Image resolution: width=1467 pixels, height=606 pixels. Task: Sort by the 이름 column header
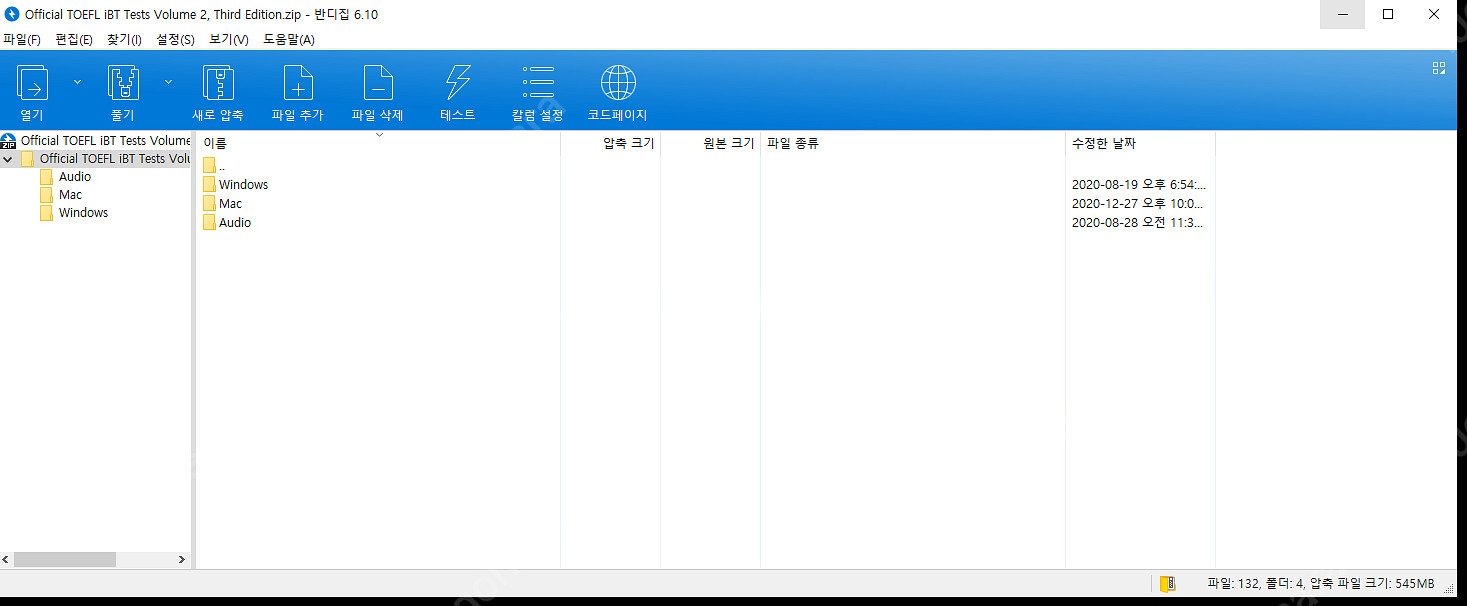point(378,143)
